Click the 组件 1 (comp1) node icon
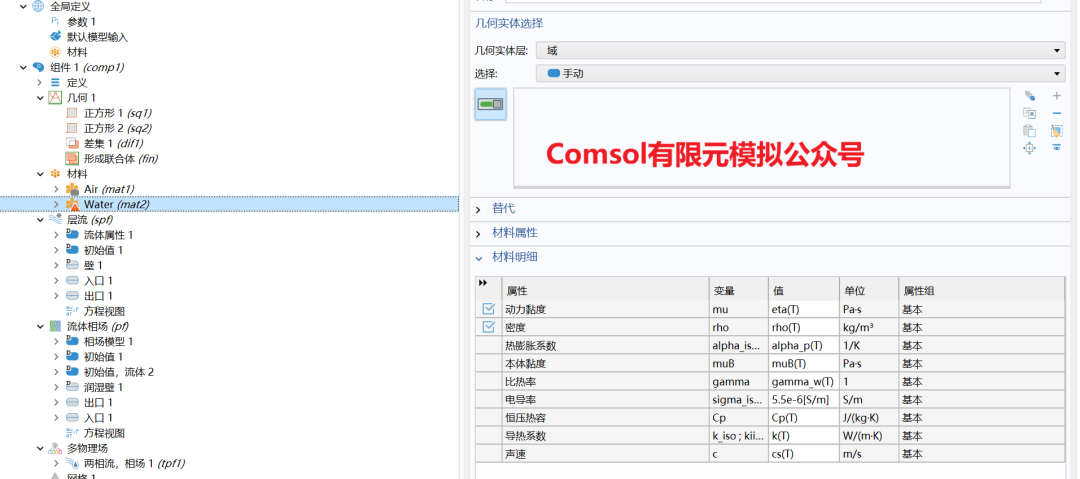 click(38, 67)
